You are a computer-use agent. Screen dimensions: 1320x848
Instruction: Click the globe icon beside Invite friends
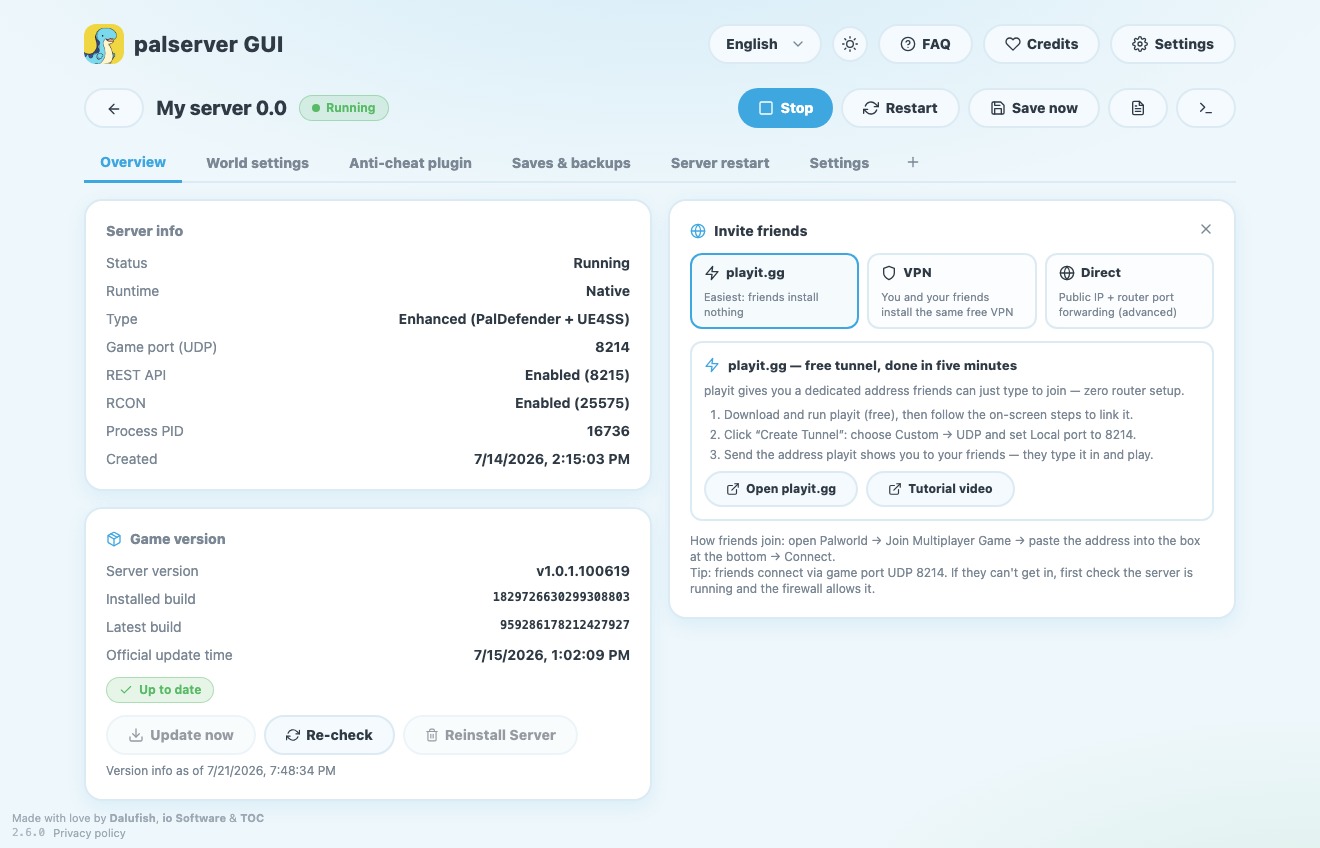tap(698, 231)
